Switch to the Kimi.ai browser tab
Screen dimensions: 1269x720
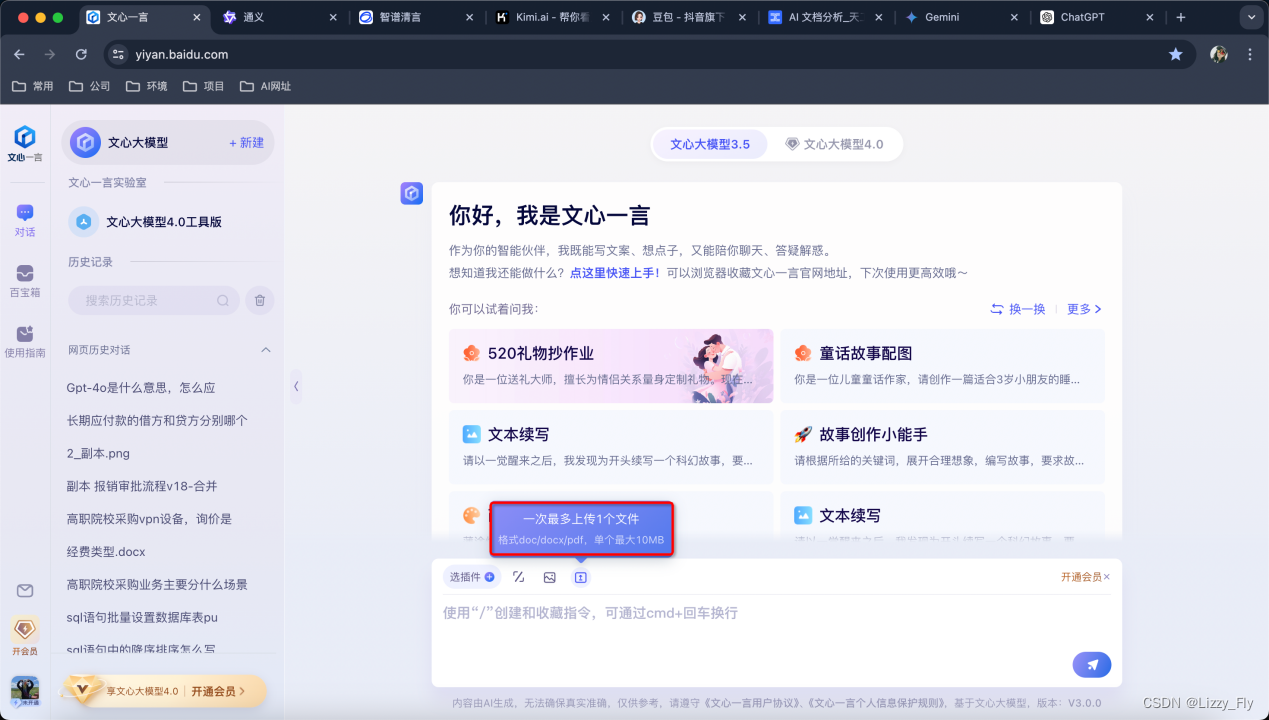[x=551, y=17]
